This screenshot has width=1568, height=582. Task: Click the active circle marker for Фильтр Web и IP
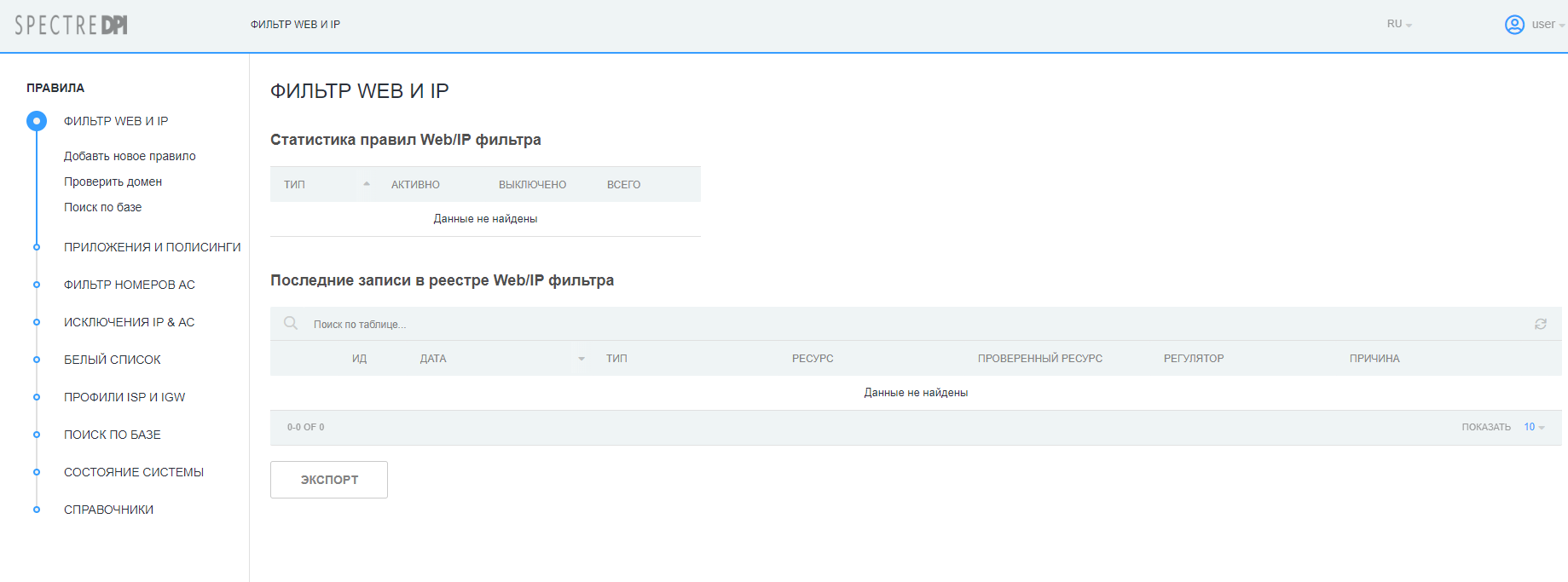(37, 121)
